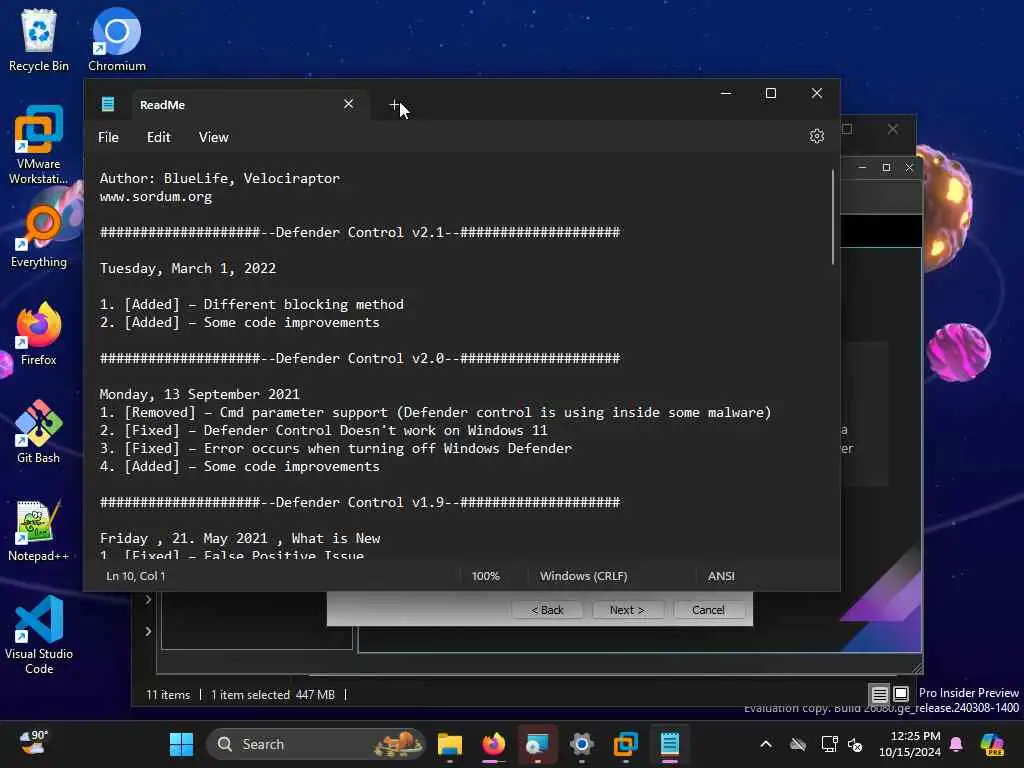Launch Firefox from the desktop shortcut
The height and width of the screenshot is (768, 1024).
tap(39, 334)
